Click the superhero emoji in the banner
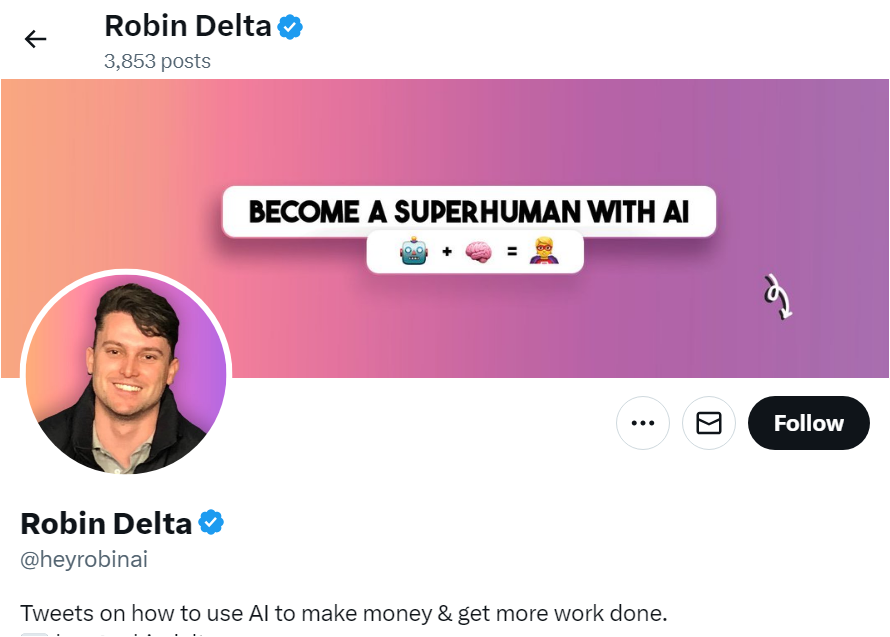Image resolution: width=890 pixels, height=637 pixels. 544,252
